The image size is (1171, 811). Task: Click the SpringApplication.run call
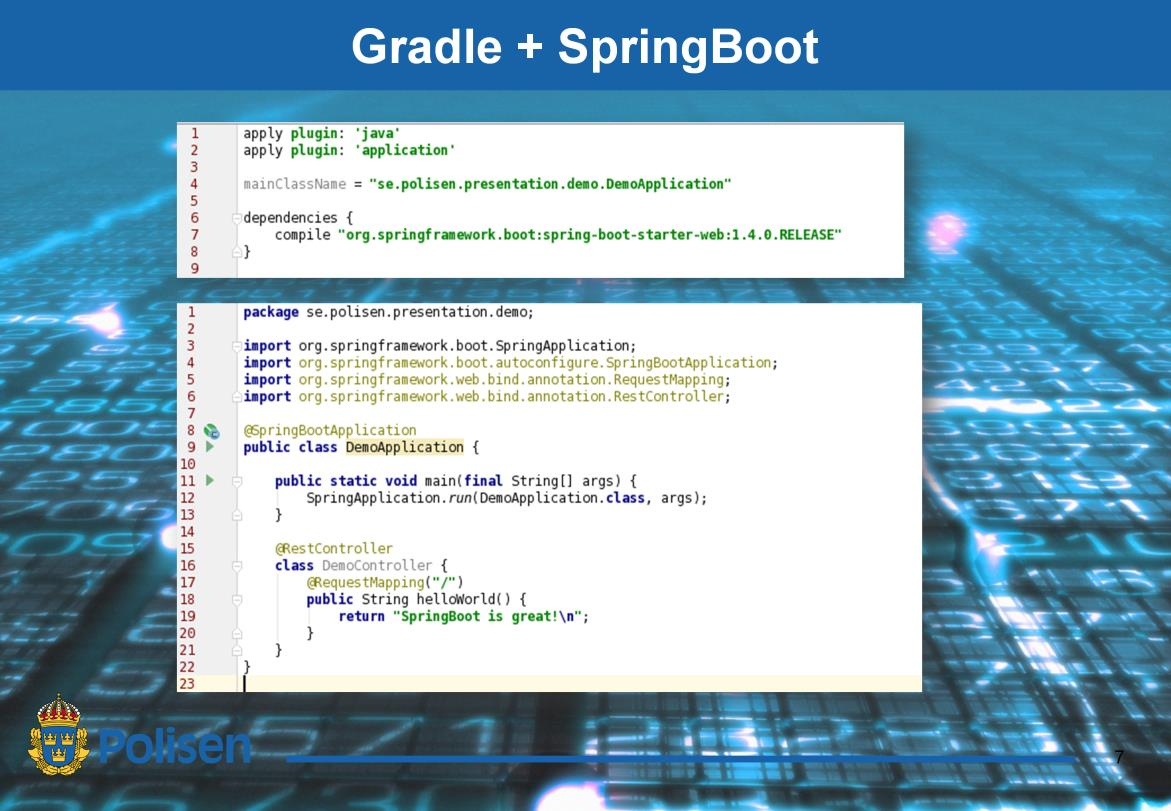click(506, 498)
